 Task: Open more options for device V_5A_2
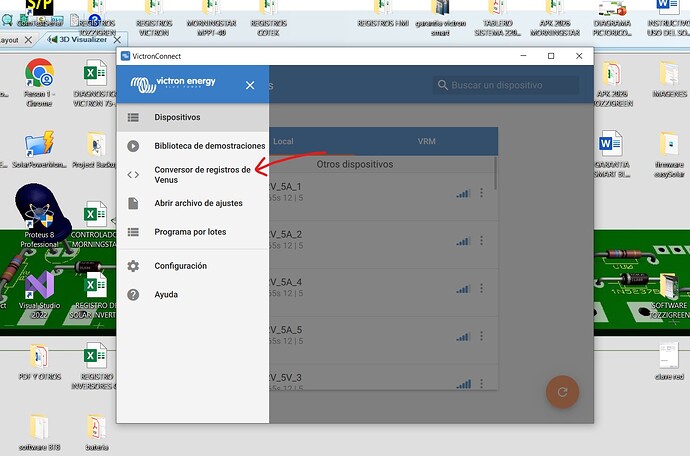[x=481, y=240]
